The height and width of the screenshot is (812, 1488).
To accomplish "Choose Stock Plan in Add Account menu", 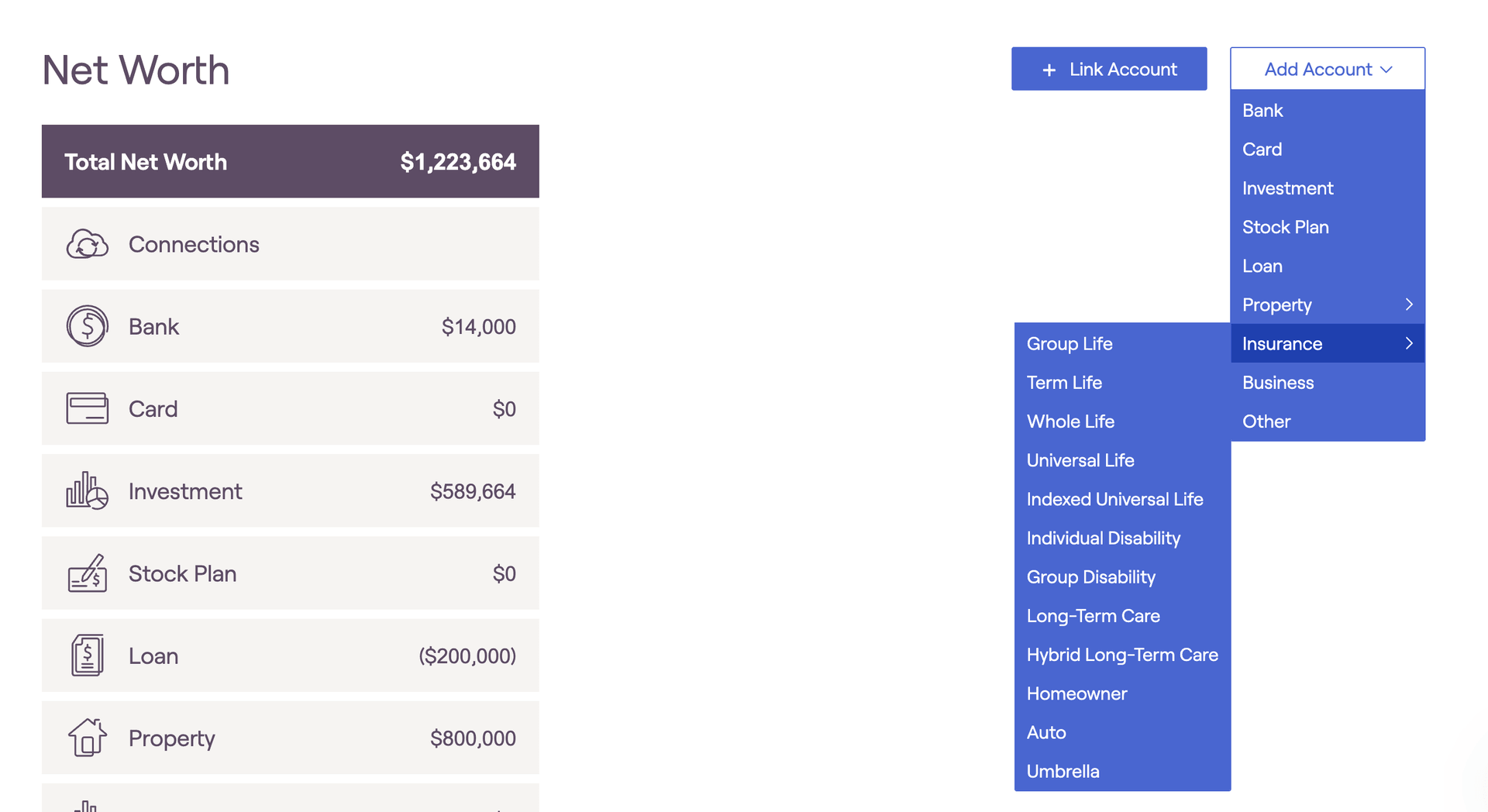I will click(1285, 227).
